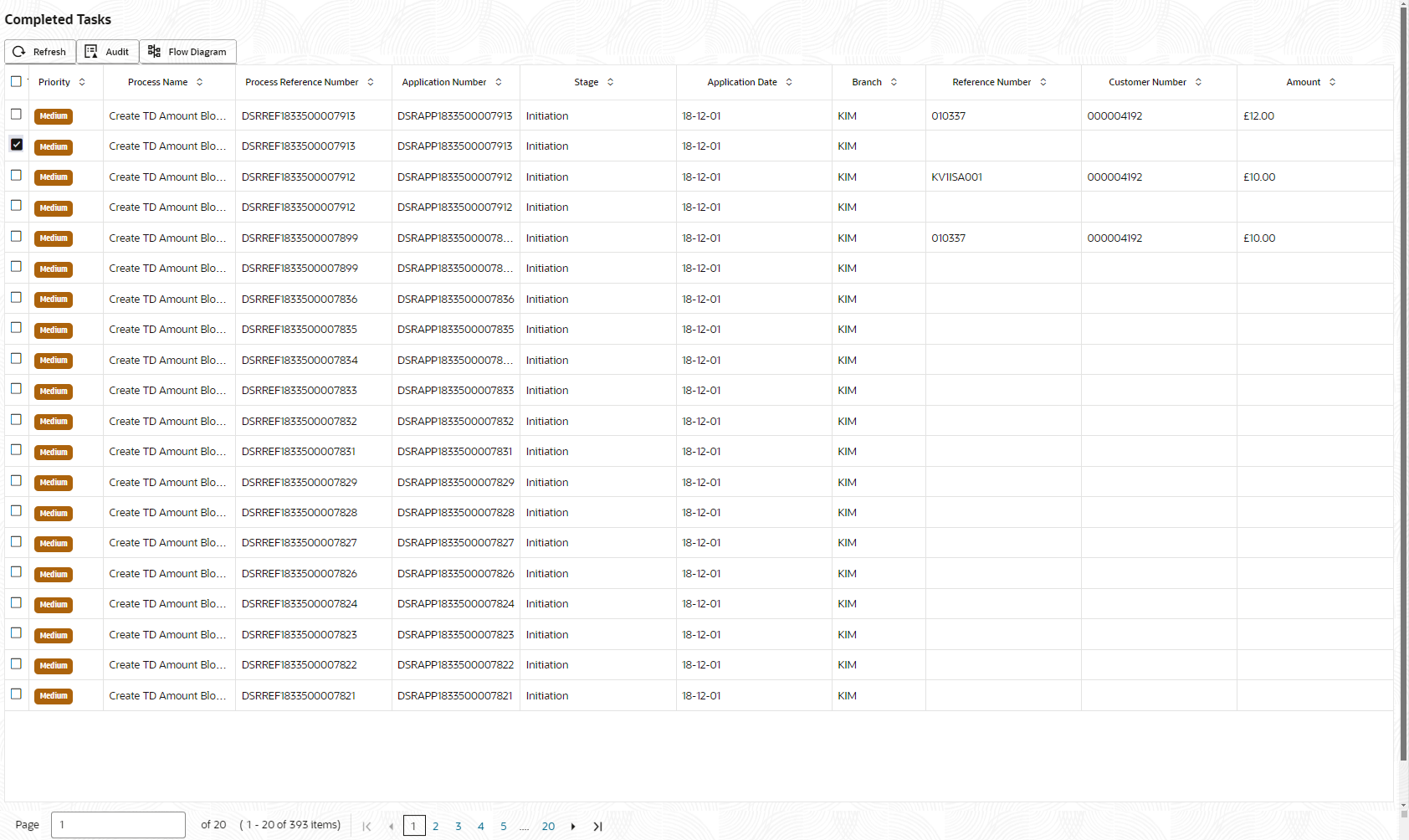Check row DSRREF1833500007821
This screenshot has width=1409, height=840.
[x=16, y=694]
